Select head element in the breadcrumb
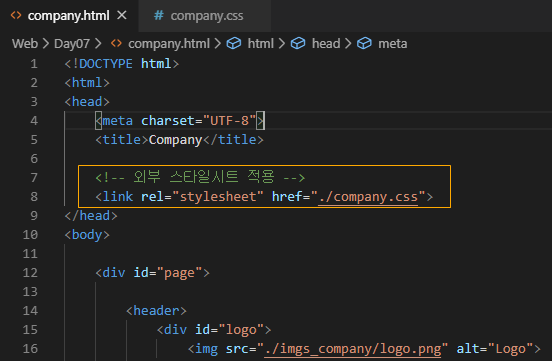 click(326, 44)
